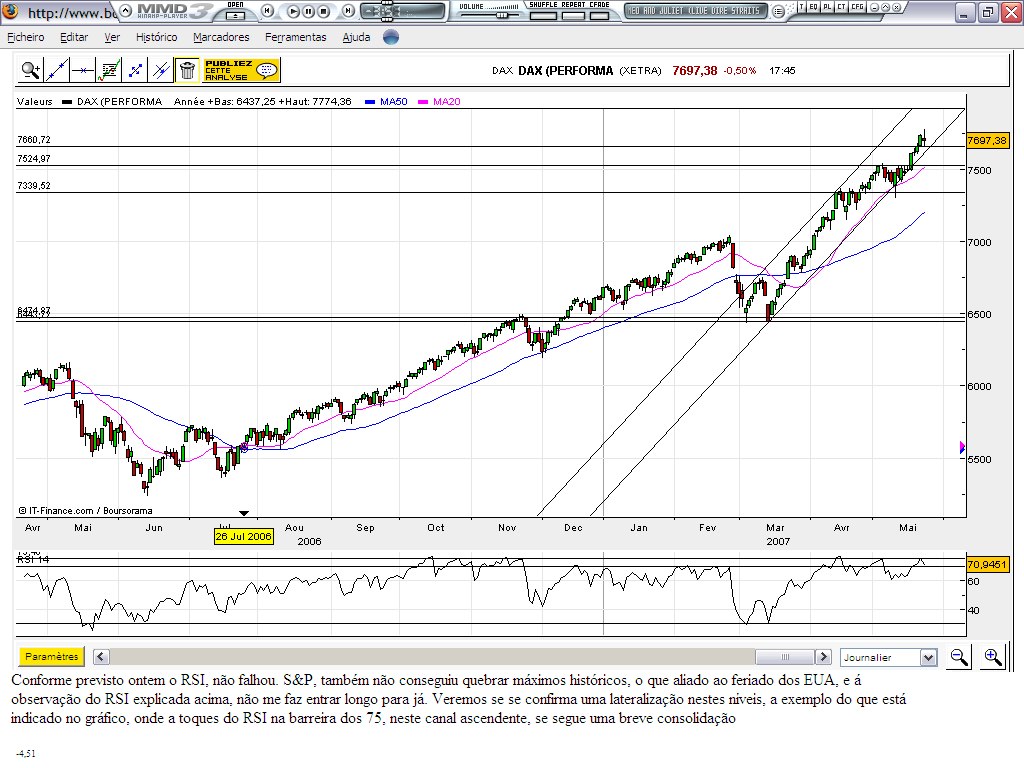Open the indicators chart tool
This screenshot has width=1024, height=768.
108,70
